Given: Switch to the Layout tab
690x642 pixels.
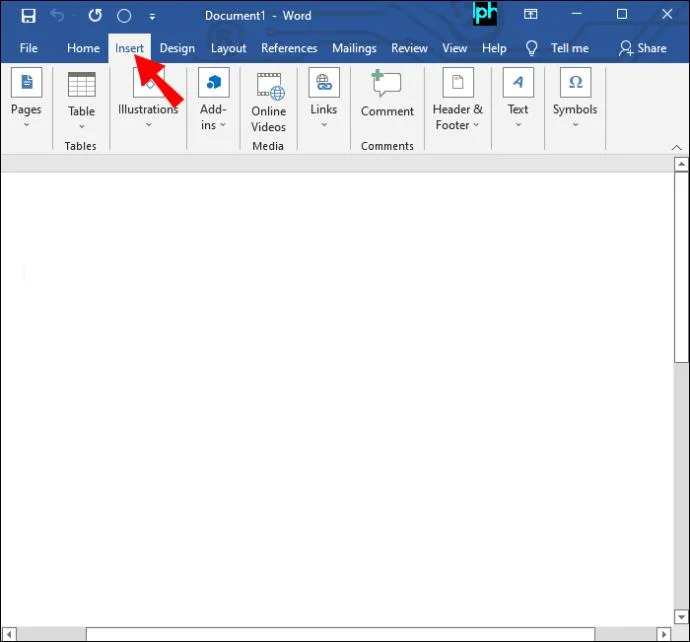Looking at the screenshot, I should [x=228, y=48].
